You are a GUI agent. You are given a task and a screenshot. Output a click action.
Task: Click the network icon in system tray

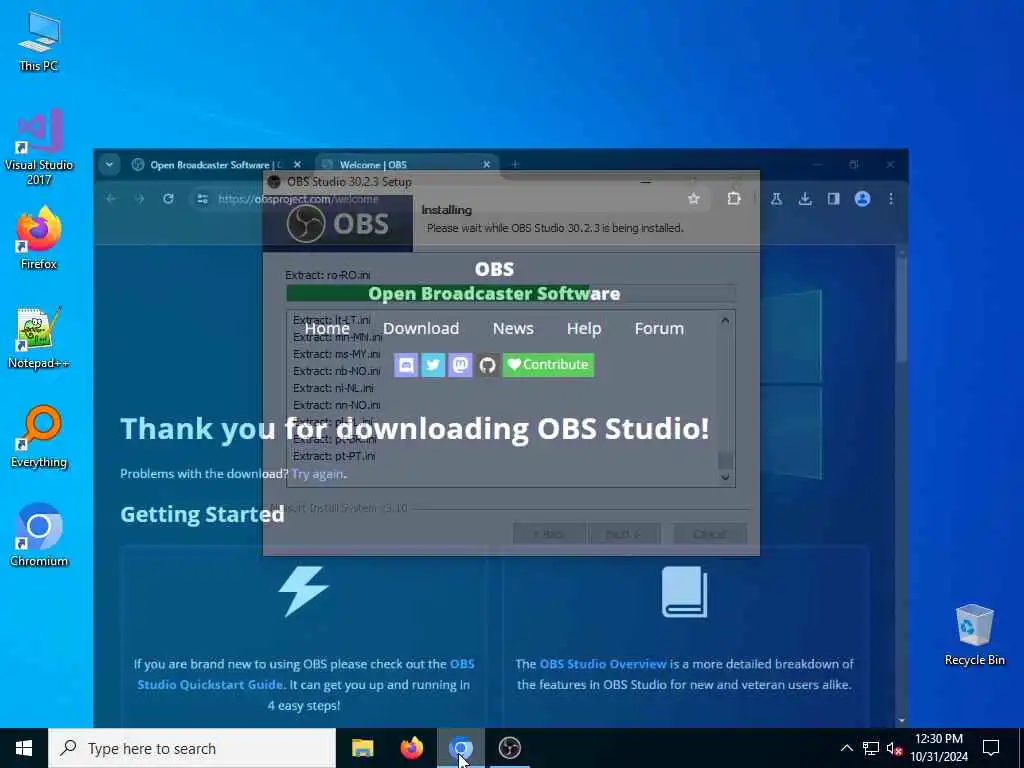coord(871,748)
